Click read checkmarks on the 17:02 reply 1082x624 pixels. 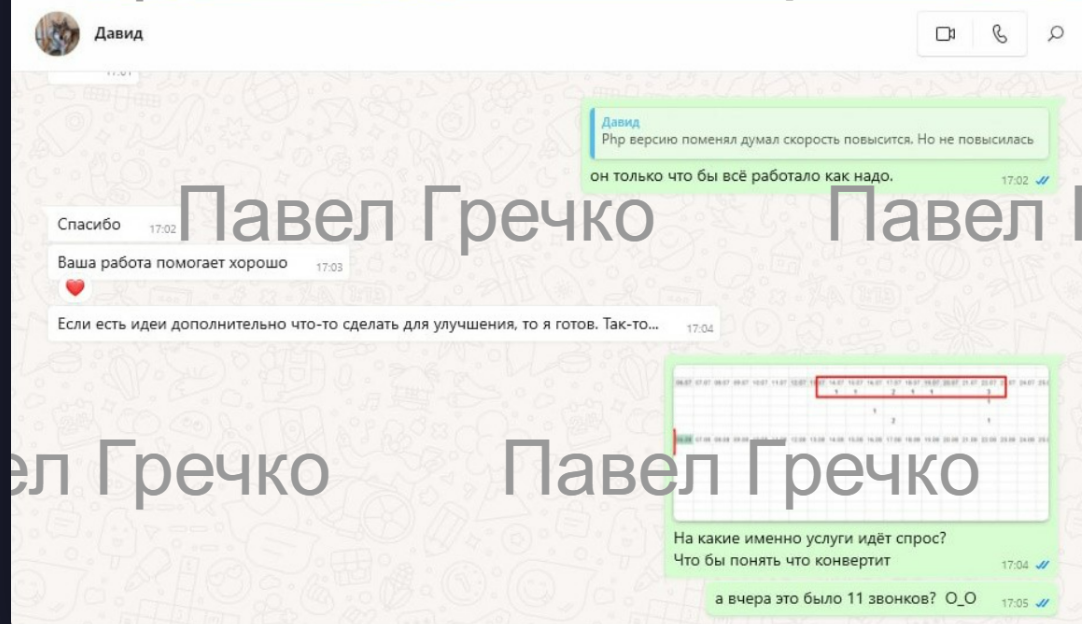(x=1043, y=180)
